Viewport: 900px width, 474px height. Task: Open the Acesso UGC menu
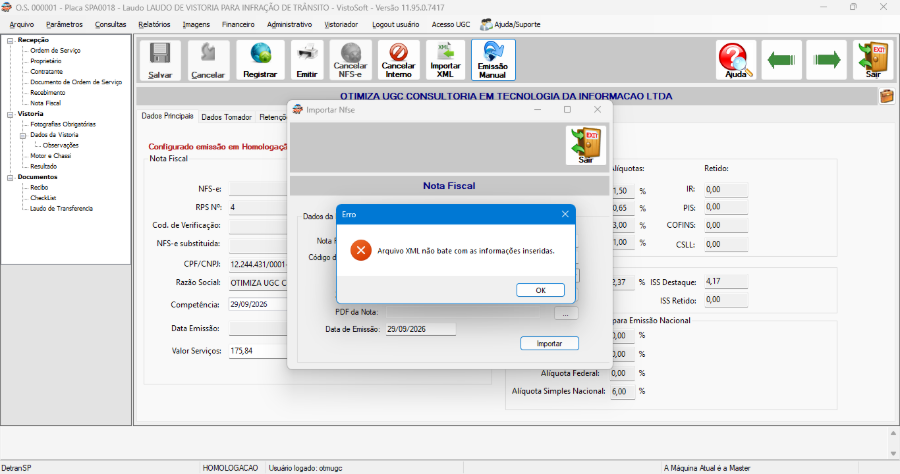(x=451, y=24)
